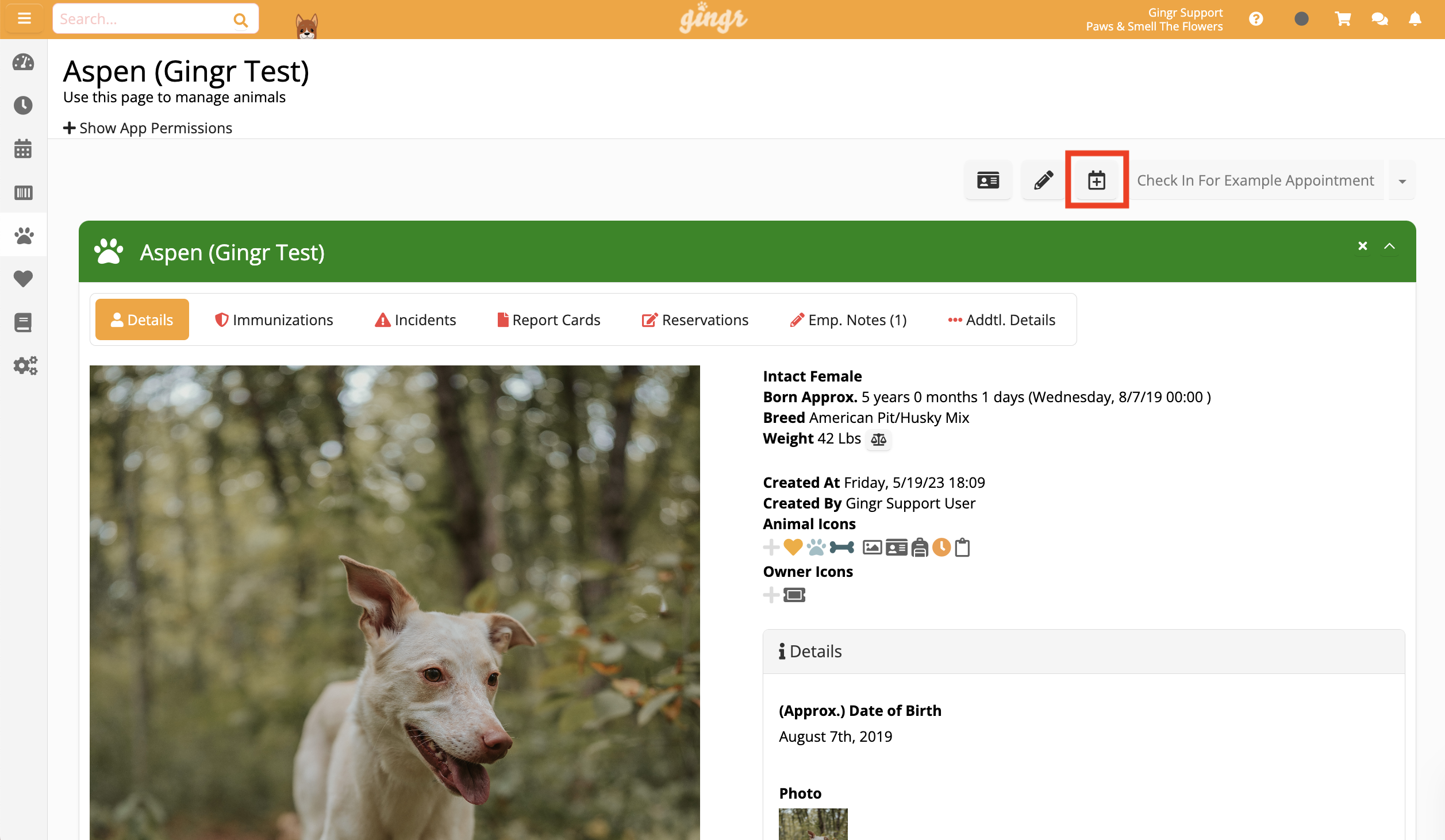Click the small photo thumbnail
This screenshot has height=840, width=1445.
click(x=813, y=824)
